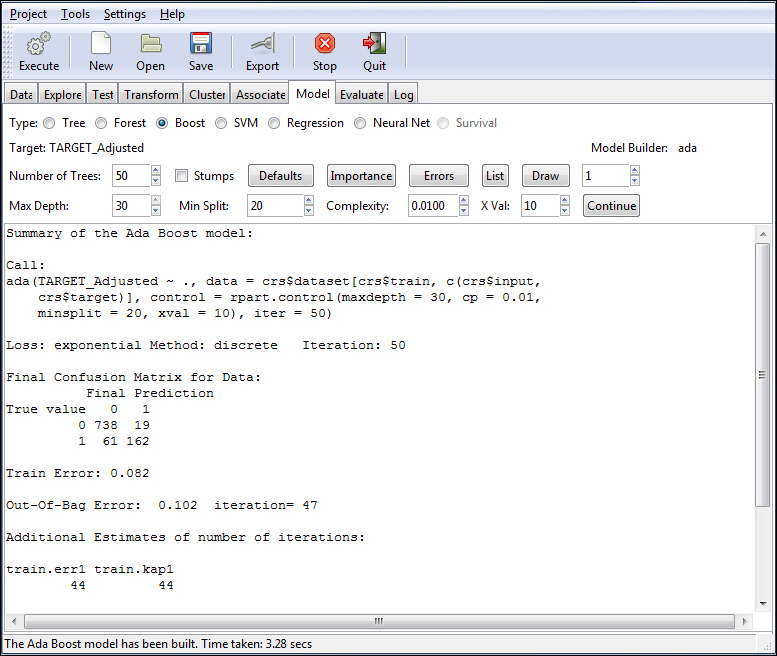Click the Complexity input field

[x=433, y=206]
